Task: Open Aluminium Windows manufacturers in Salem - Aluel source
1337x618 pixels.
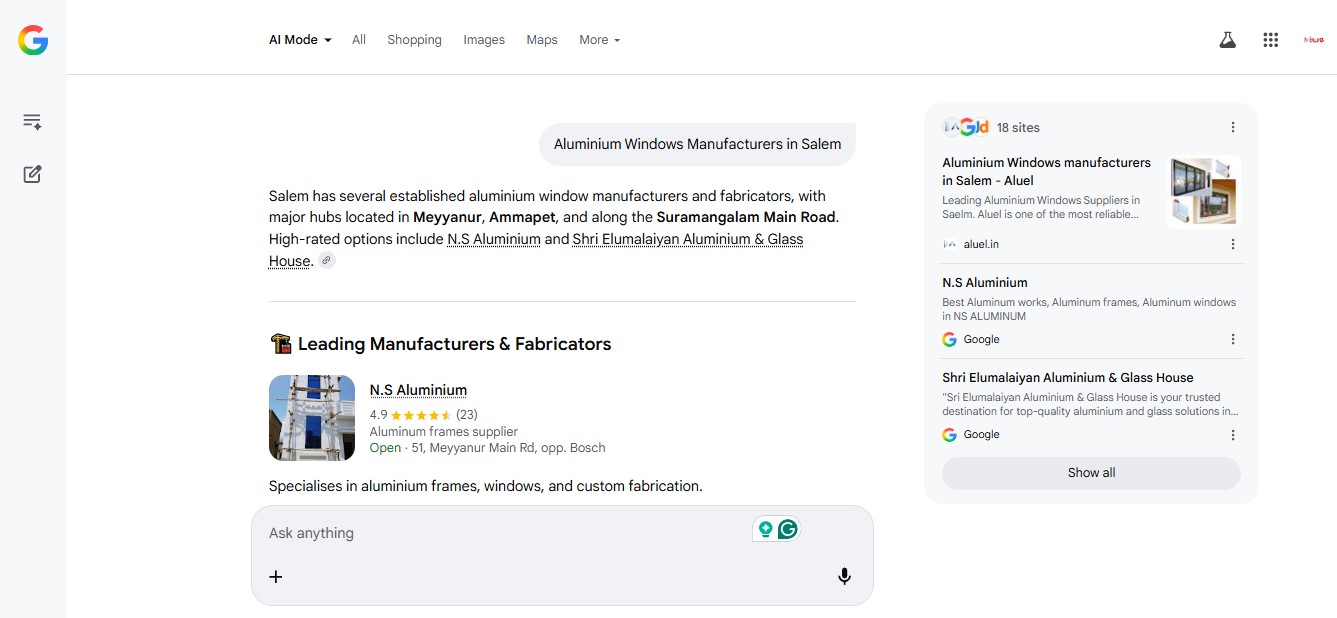Action: (x=1046, y=172)
